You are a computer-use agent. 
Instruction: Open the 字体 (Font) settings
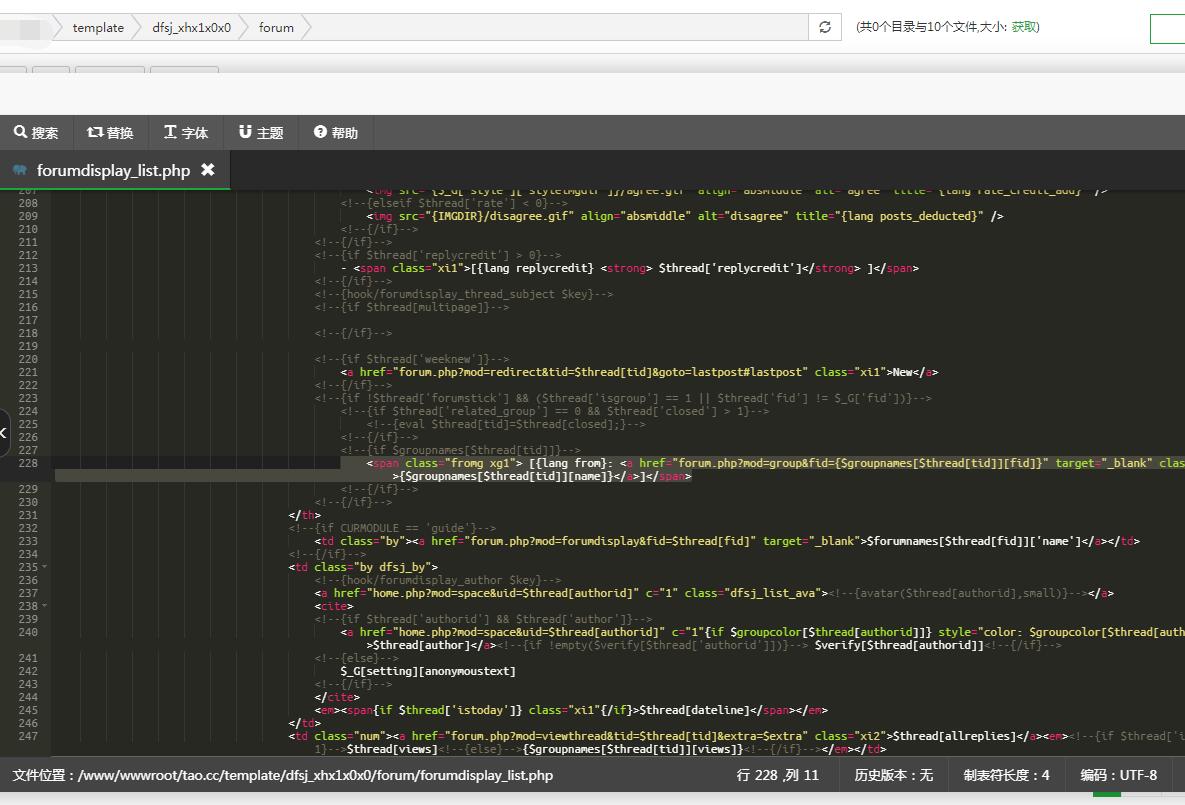coord(186,132)
